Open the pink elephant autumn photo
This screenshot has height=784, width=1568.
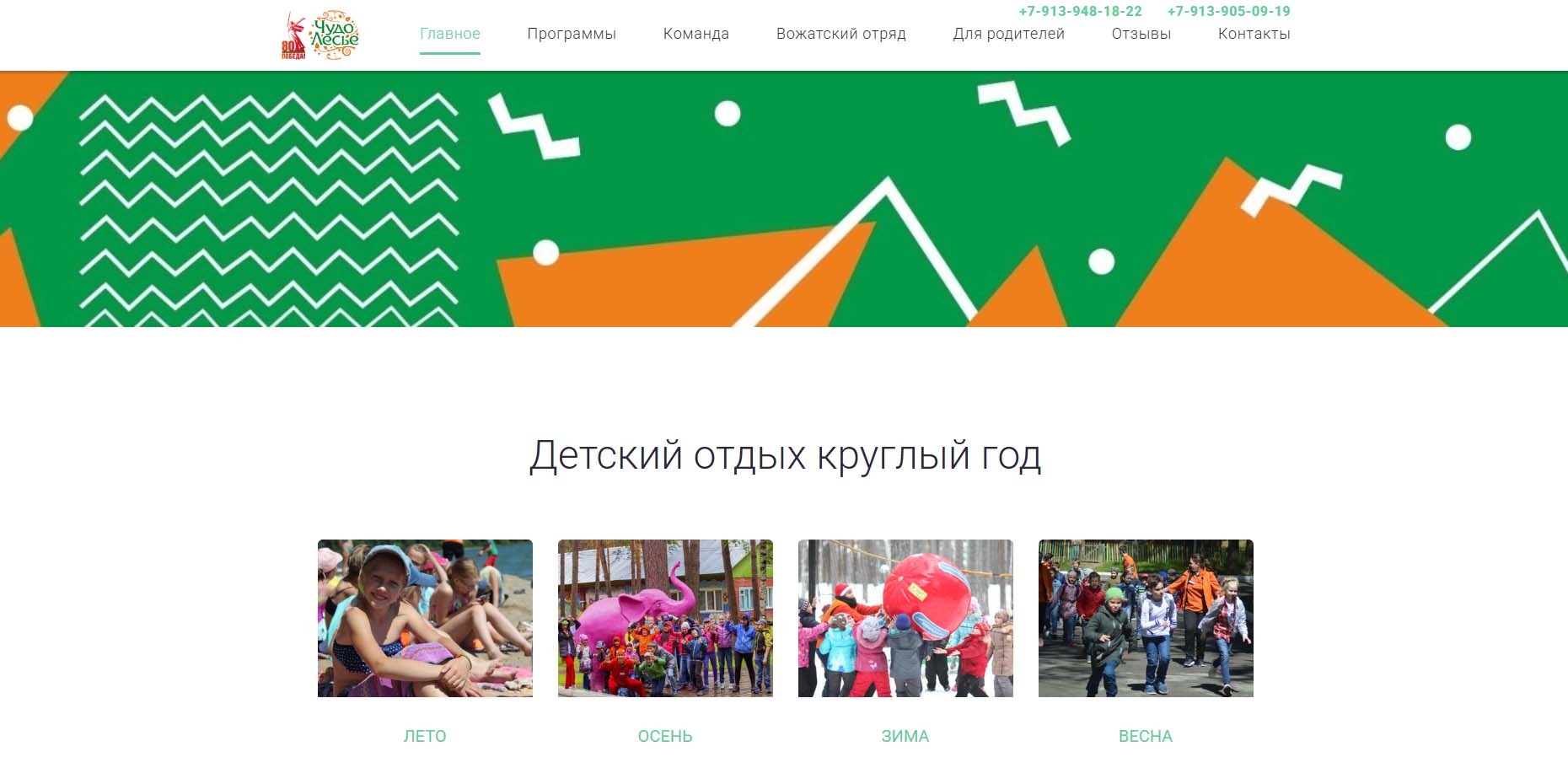665,618
